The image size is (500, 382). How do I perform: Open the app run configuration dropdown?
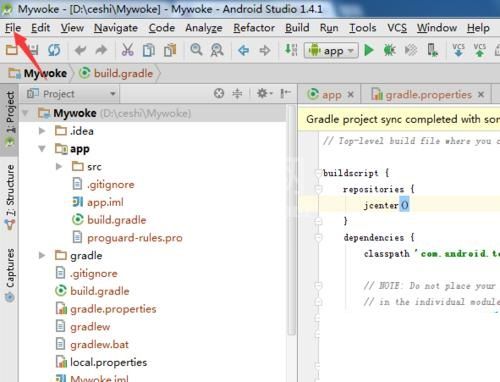331,51
